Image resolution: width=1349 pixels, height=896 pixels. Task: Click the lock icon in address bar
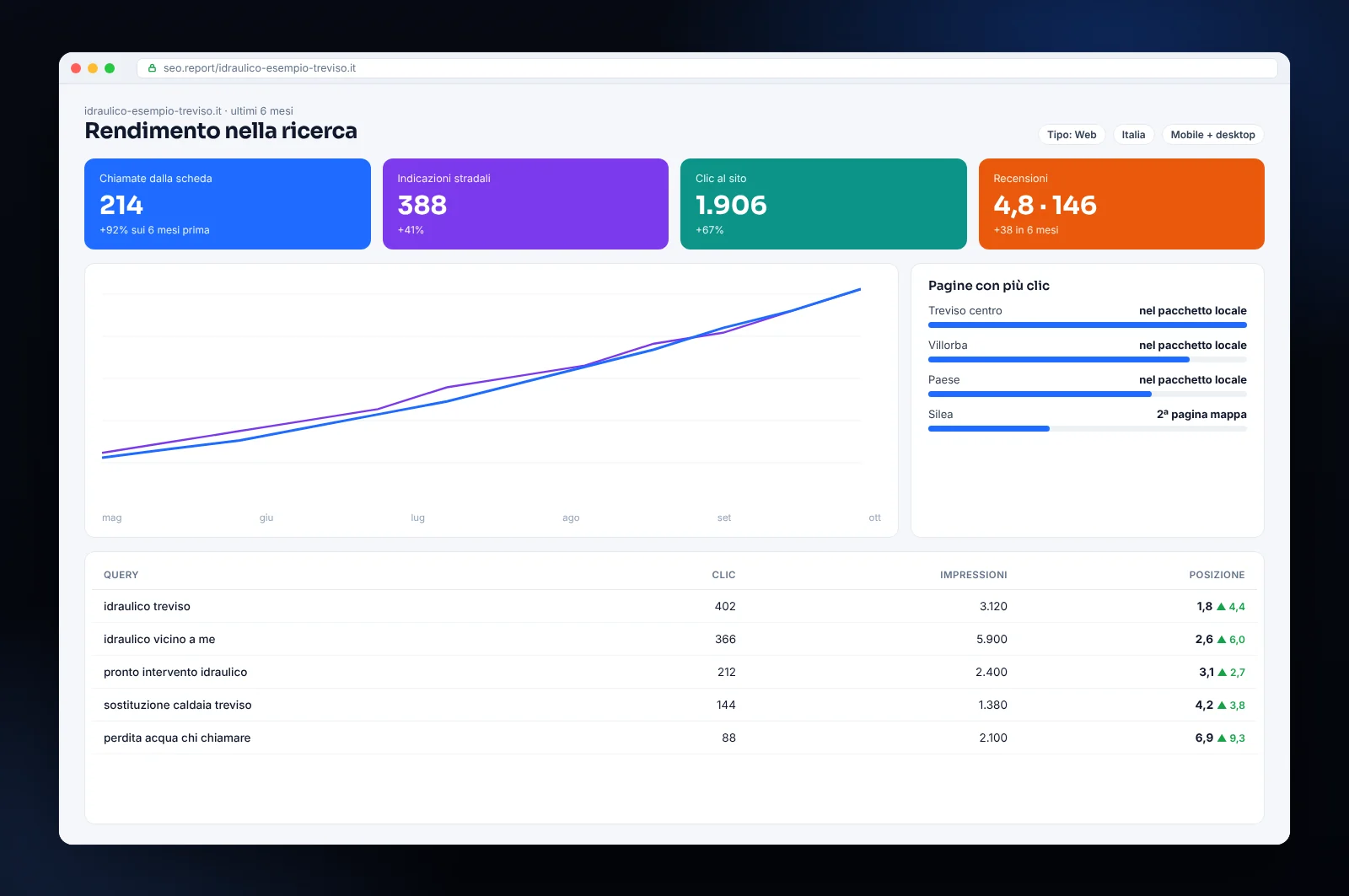[x=152, y=68]
